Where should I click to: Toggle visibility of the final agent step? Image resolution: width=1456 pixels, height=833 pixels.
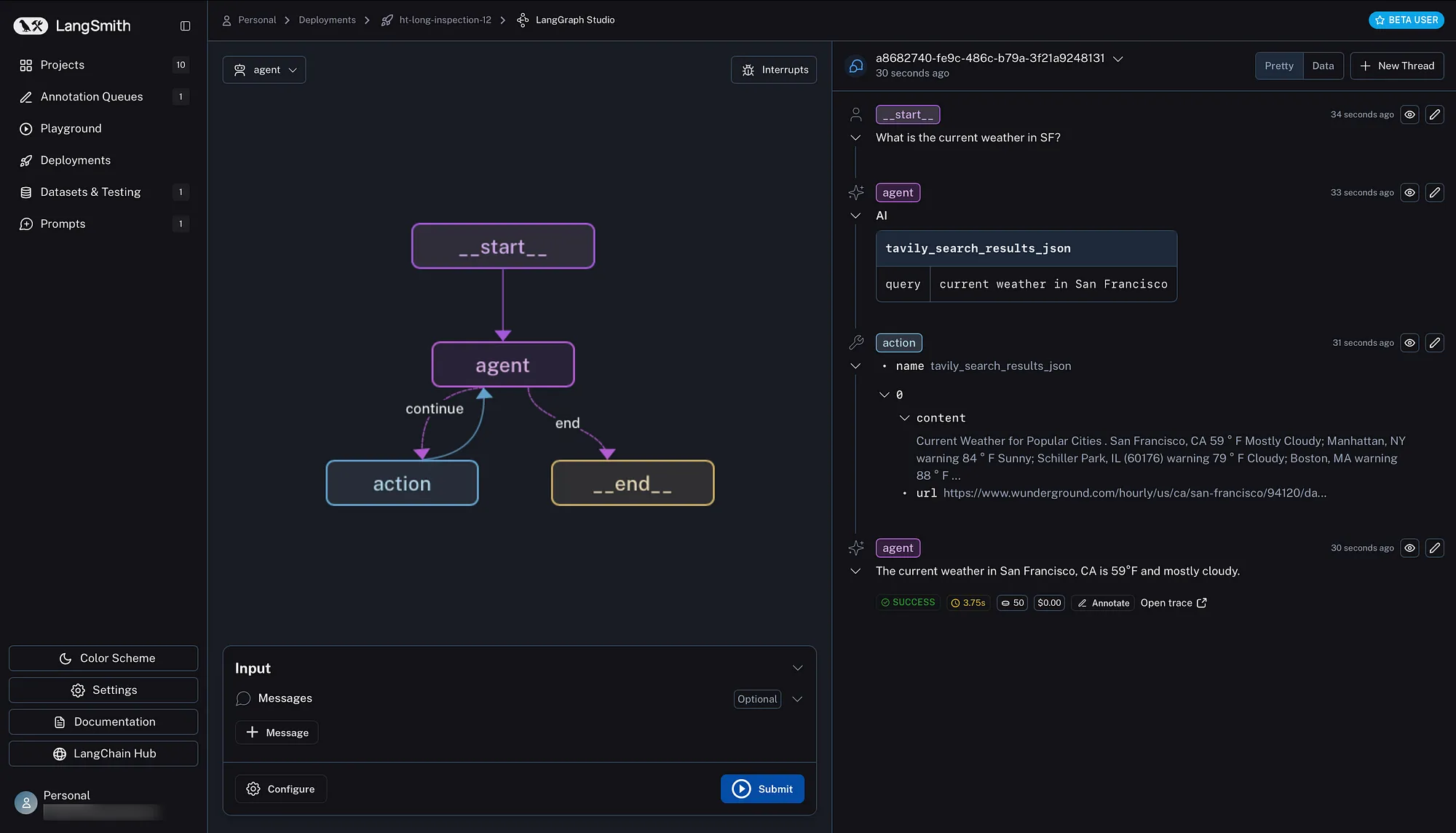[x=1409, y=548]
